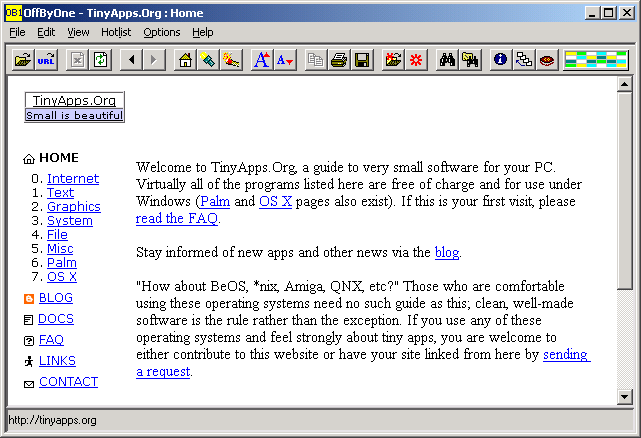Increase text size with the large A icon
Image resolution: width=641 pixels, height=438 pixels.
pos(262,60)
